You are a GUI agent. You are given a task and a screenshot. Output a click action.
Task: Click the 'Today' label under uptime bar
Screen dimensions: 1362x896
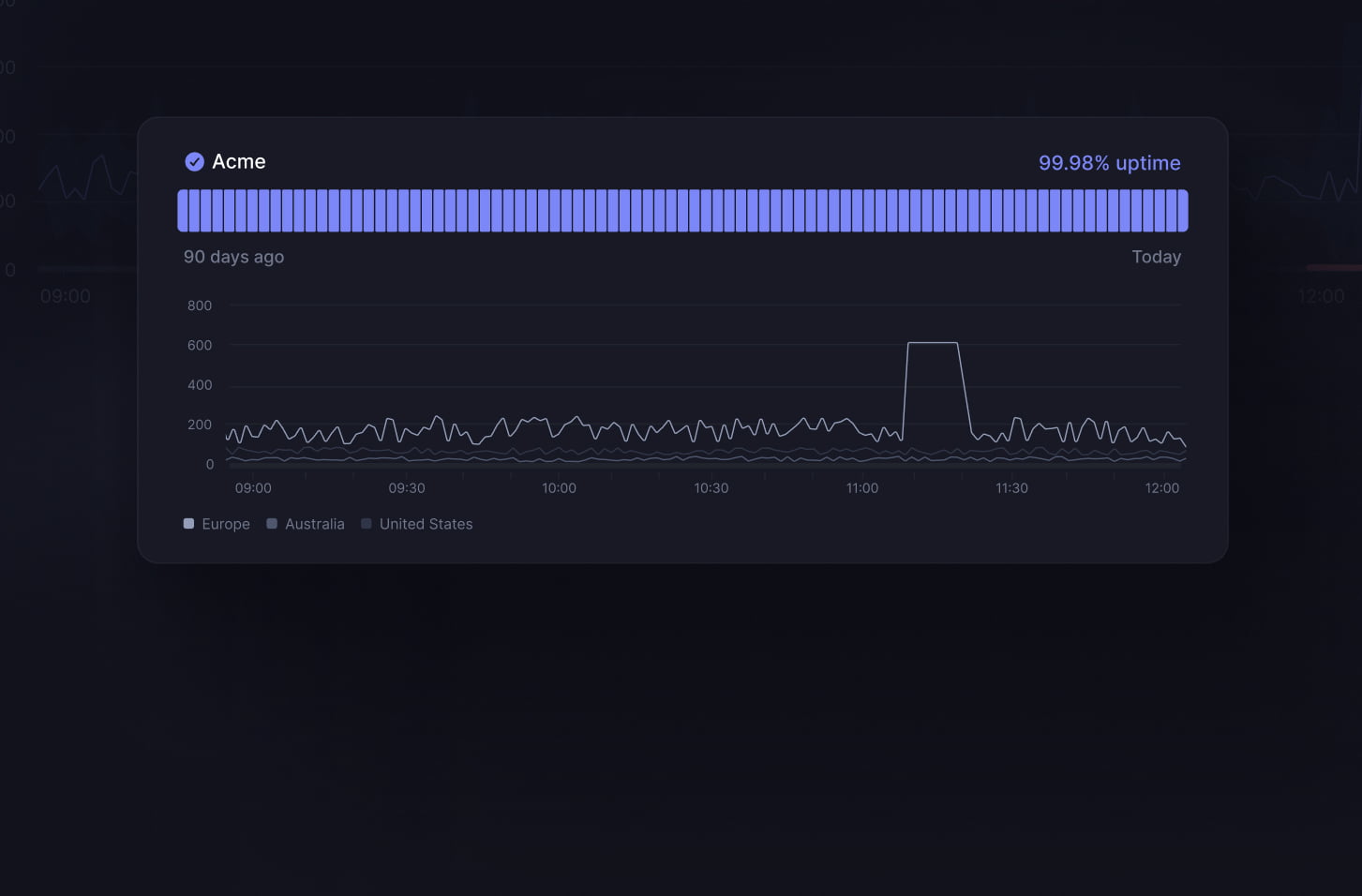pyautogui.click(x=1156, y=257)
